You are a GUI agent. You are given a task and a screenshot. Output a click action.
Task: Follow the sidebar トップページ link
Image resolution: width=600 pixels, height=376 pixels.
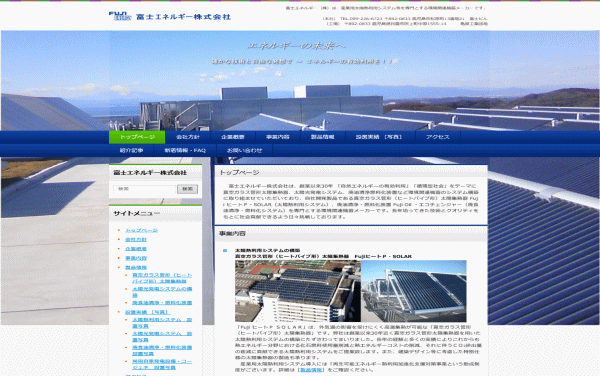click(x=142, y=230)
